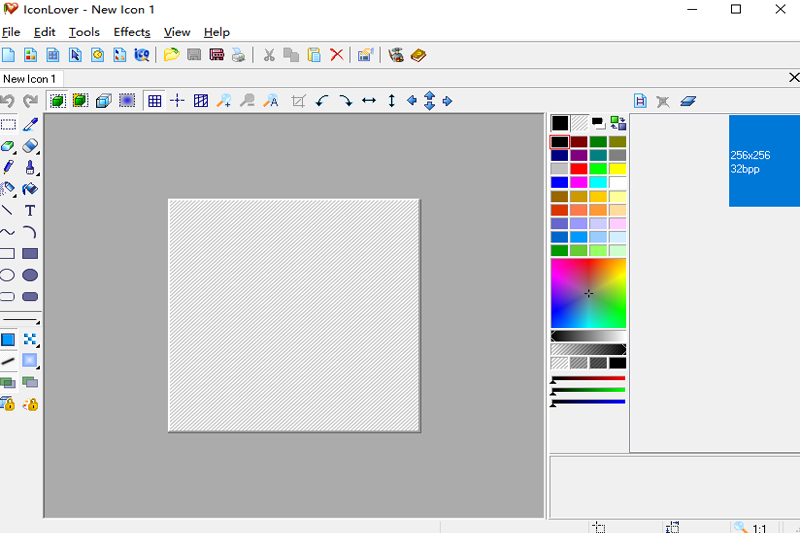
Task: Open the Effects menu
Action: (132, 32)
